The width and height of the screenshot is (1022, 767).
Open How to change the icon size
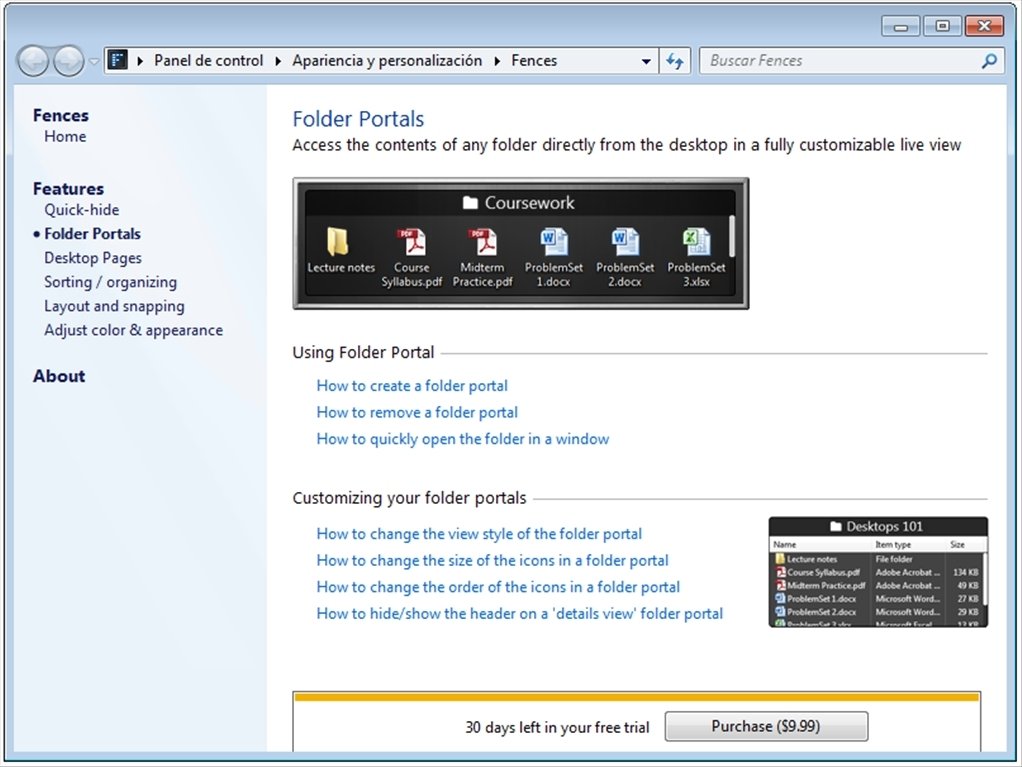pos(493,560)
